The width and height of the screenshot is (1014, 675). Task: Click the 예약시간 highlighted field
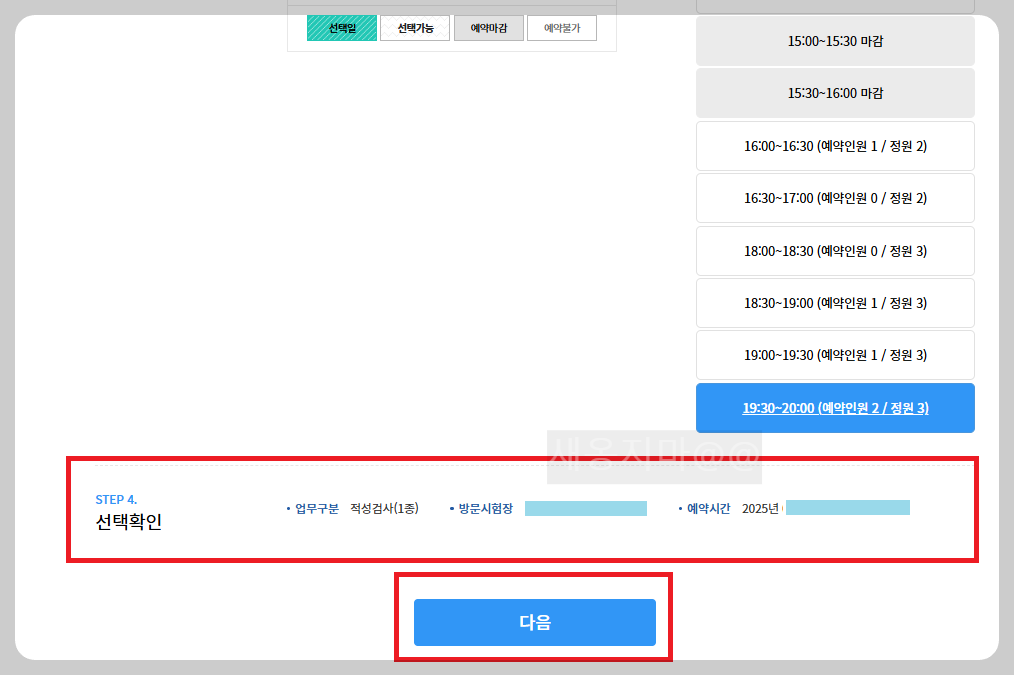coord(847,507)
